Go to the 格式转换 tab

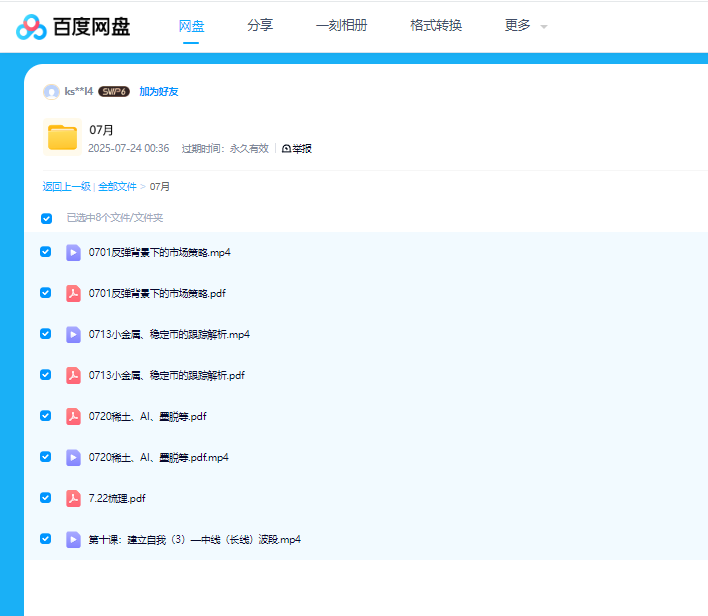(436, 26)
